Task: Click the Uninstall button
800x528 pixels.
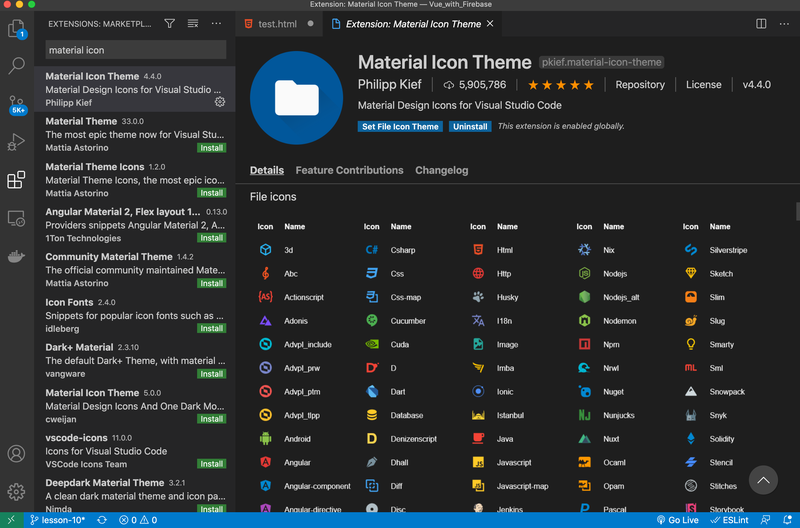Action: pyautogui.click(x=470, y=127)
